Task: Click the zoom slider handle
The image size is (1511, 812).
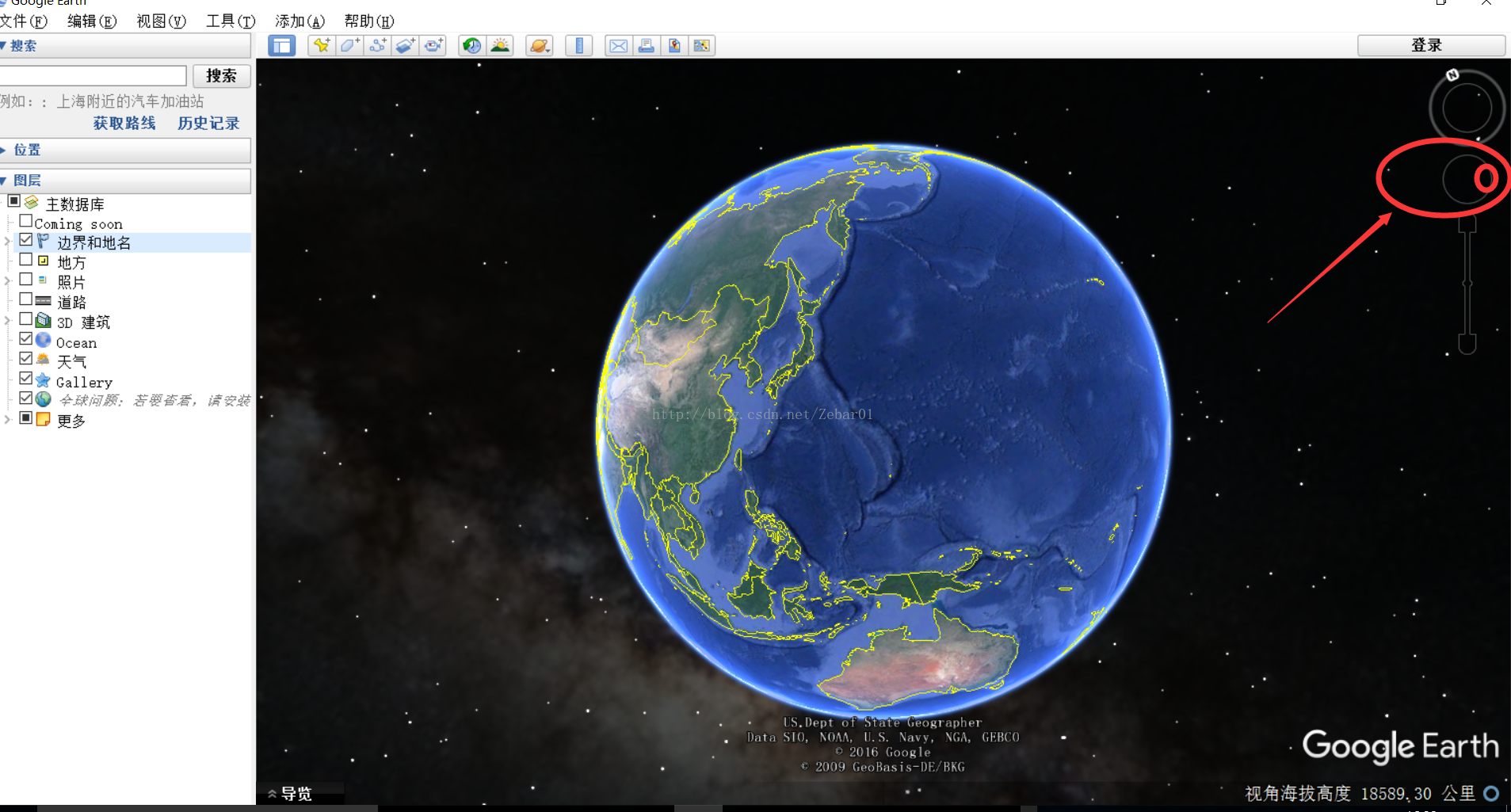Action: pyautogui.click(x=1467, y=283)
